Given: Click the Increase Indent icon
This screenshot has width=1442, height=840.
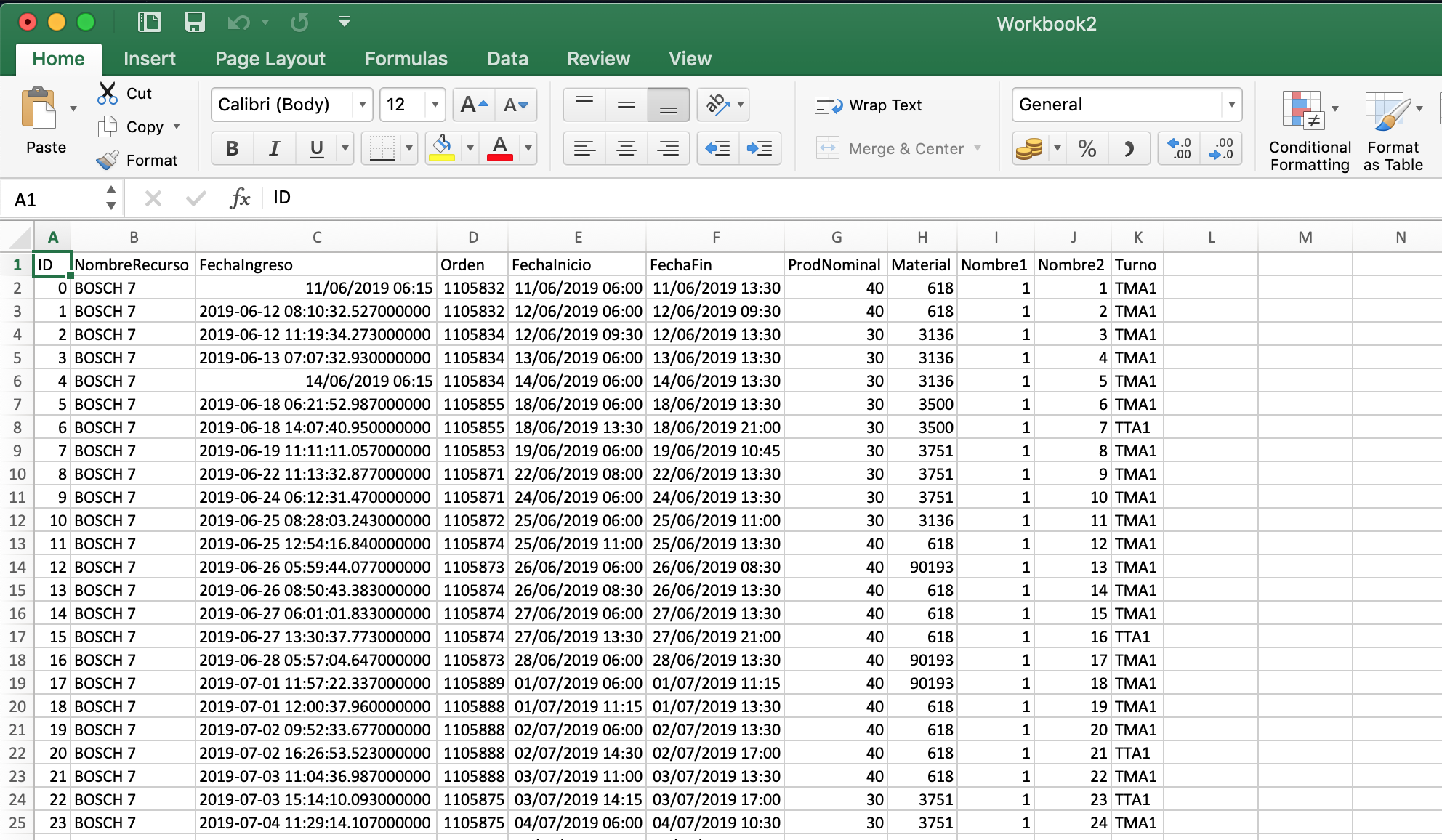Looking at the screenshot, I should pos(760,149).
